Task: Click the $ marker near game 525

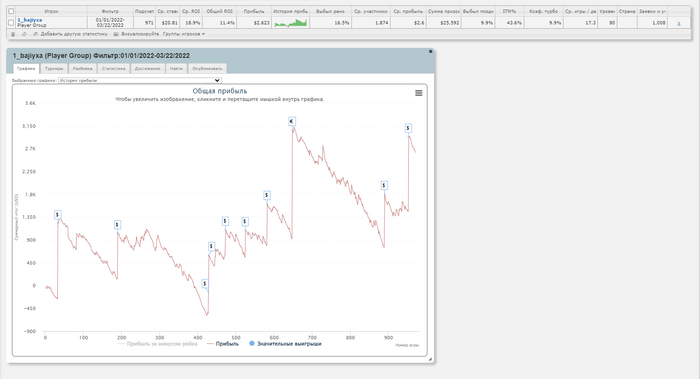Action: pos(245,221)
